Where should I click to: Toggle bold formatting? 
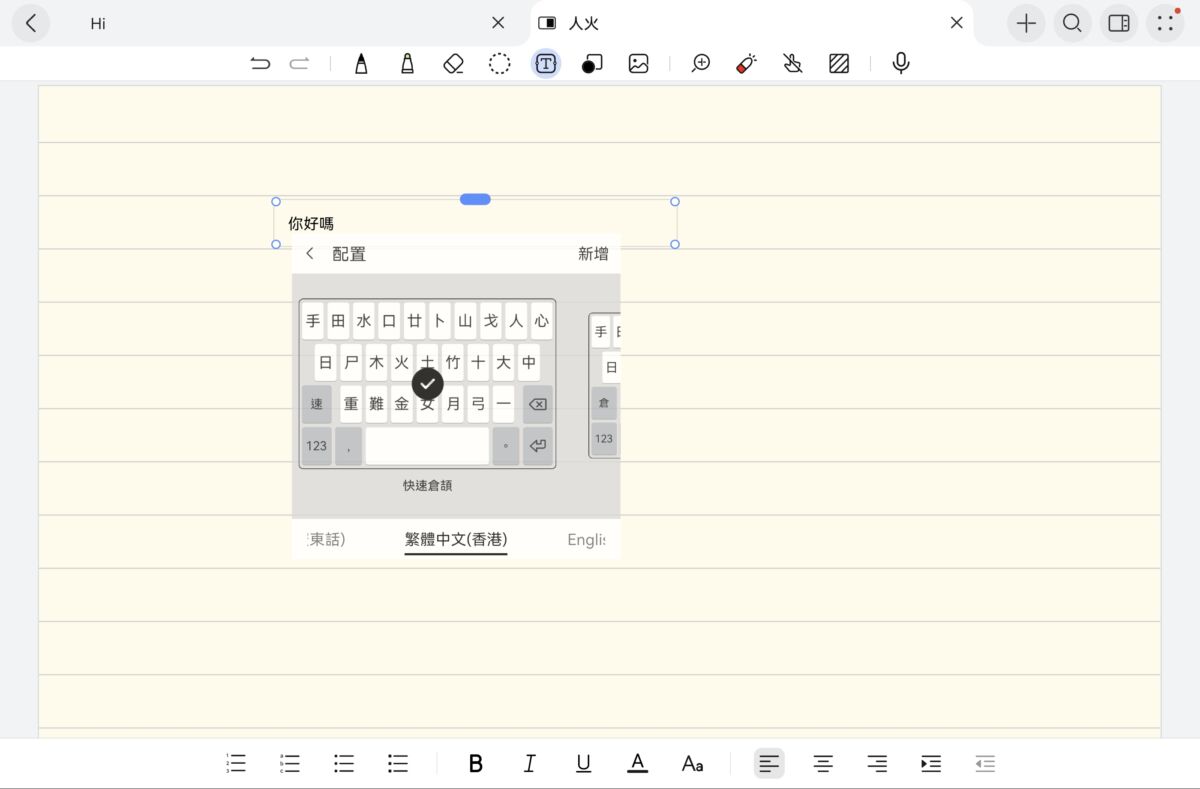pyautogui.click(x=475, y=763)
